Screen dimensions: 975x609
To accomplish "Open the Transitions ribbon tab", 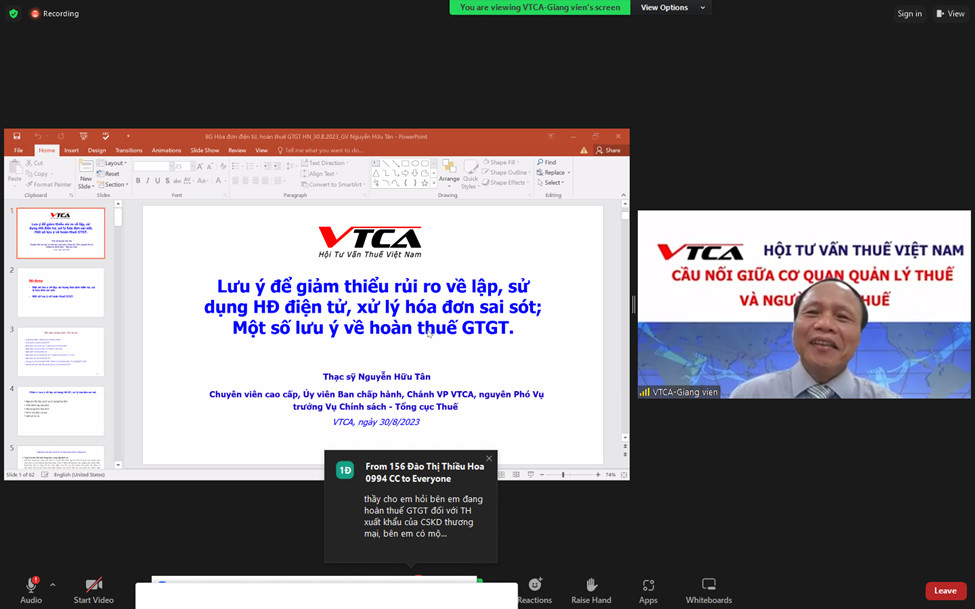I will pyautogui.click(x=129, y=150).
